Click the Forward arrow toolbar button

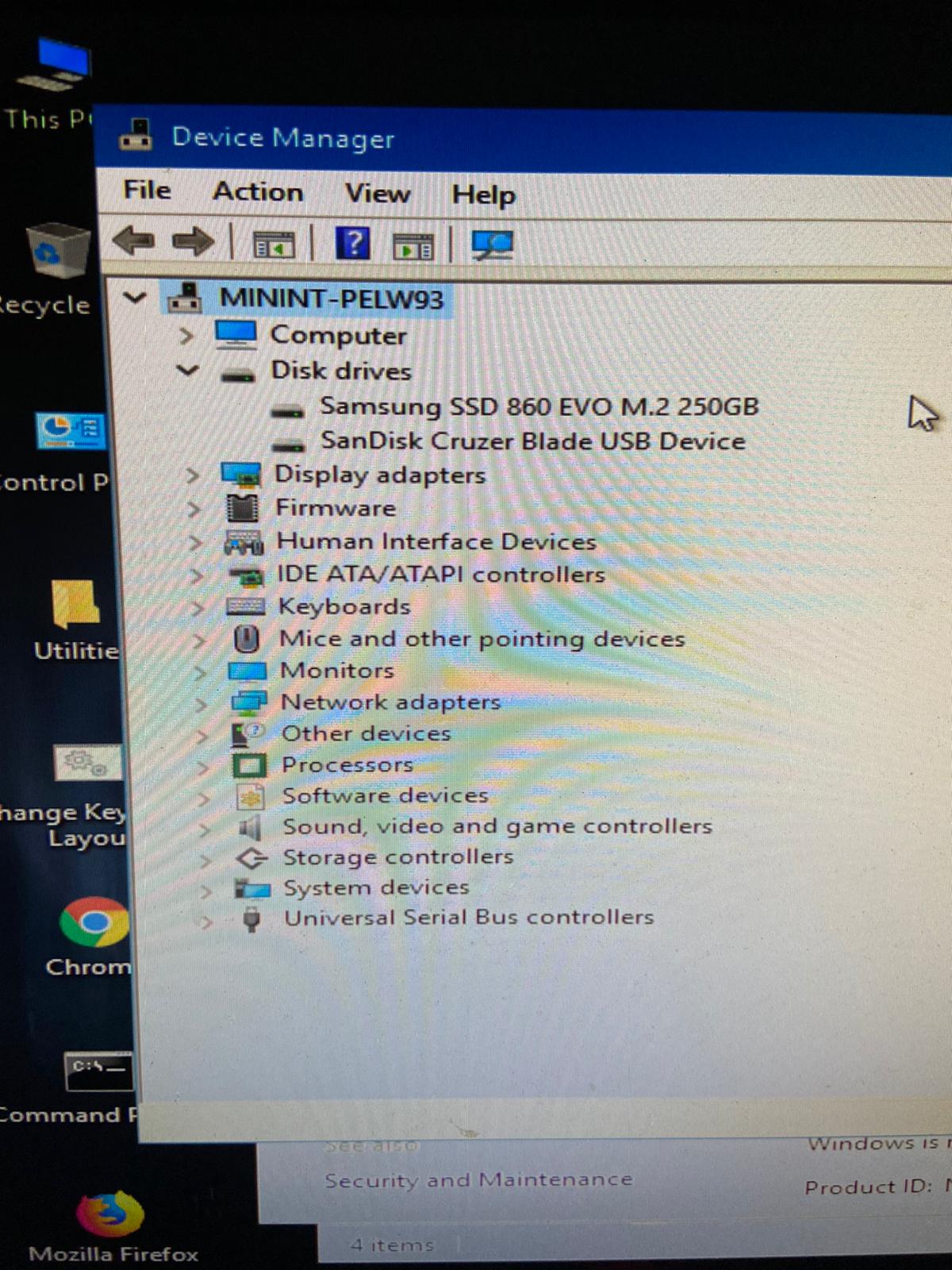point(193,241)
